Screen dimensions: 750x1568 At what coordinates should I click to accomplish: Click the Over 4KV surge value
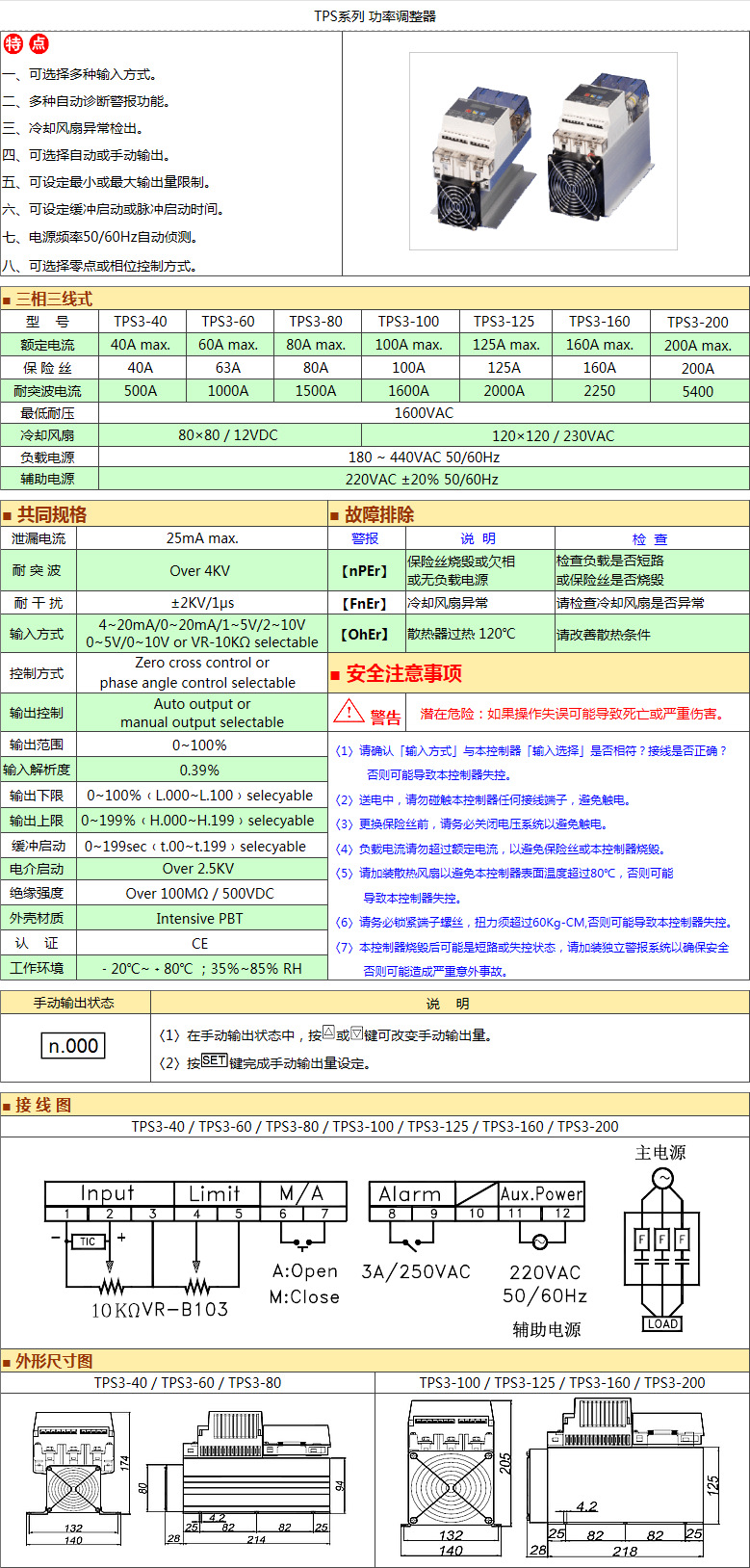(202, 570)
